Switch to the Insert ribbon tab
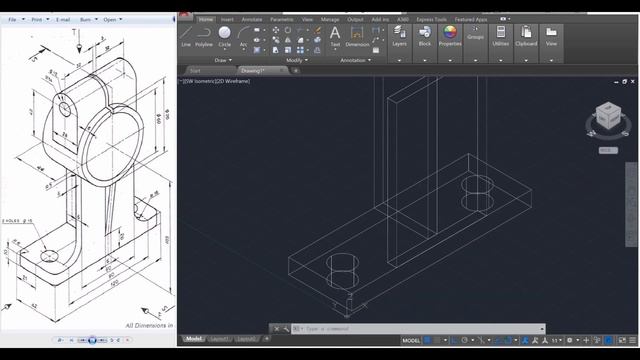This screenshot has height=360, width=640. tap(227, 19)
